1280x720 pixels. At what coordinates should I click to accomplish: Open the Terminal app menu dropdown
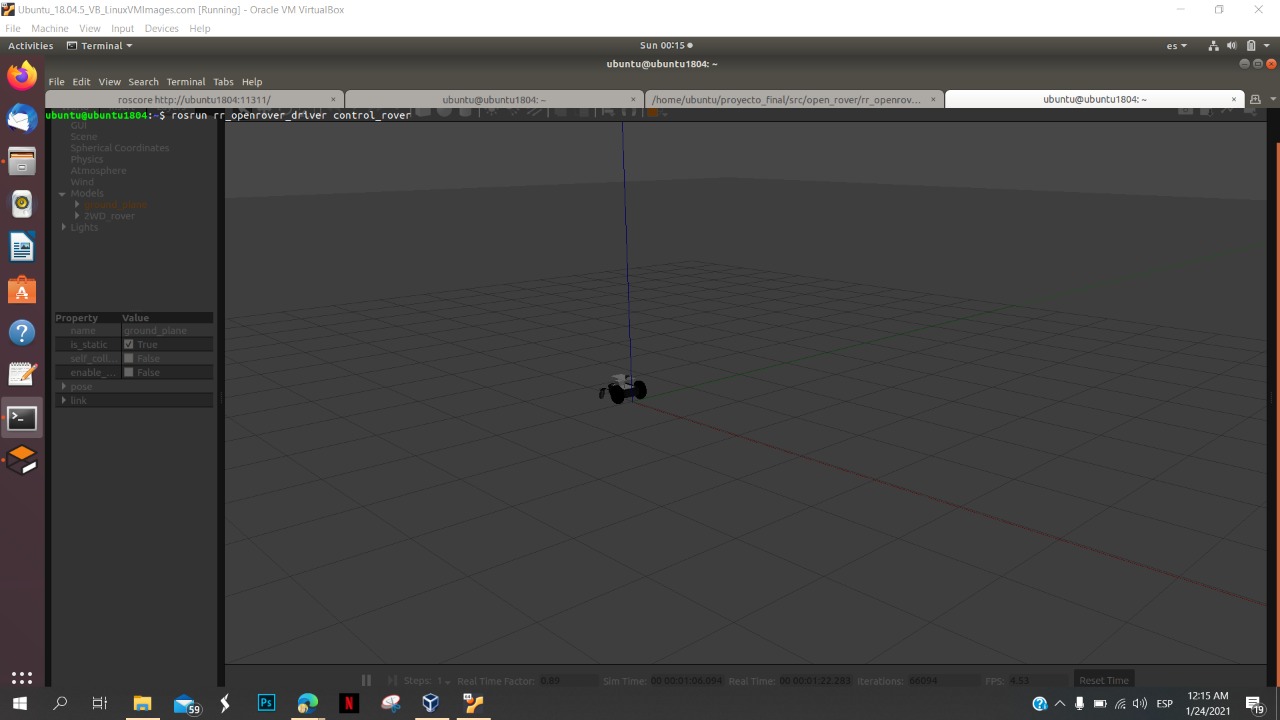coord(99,45)
